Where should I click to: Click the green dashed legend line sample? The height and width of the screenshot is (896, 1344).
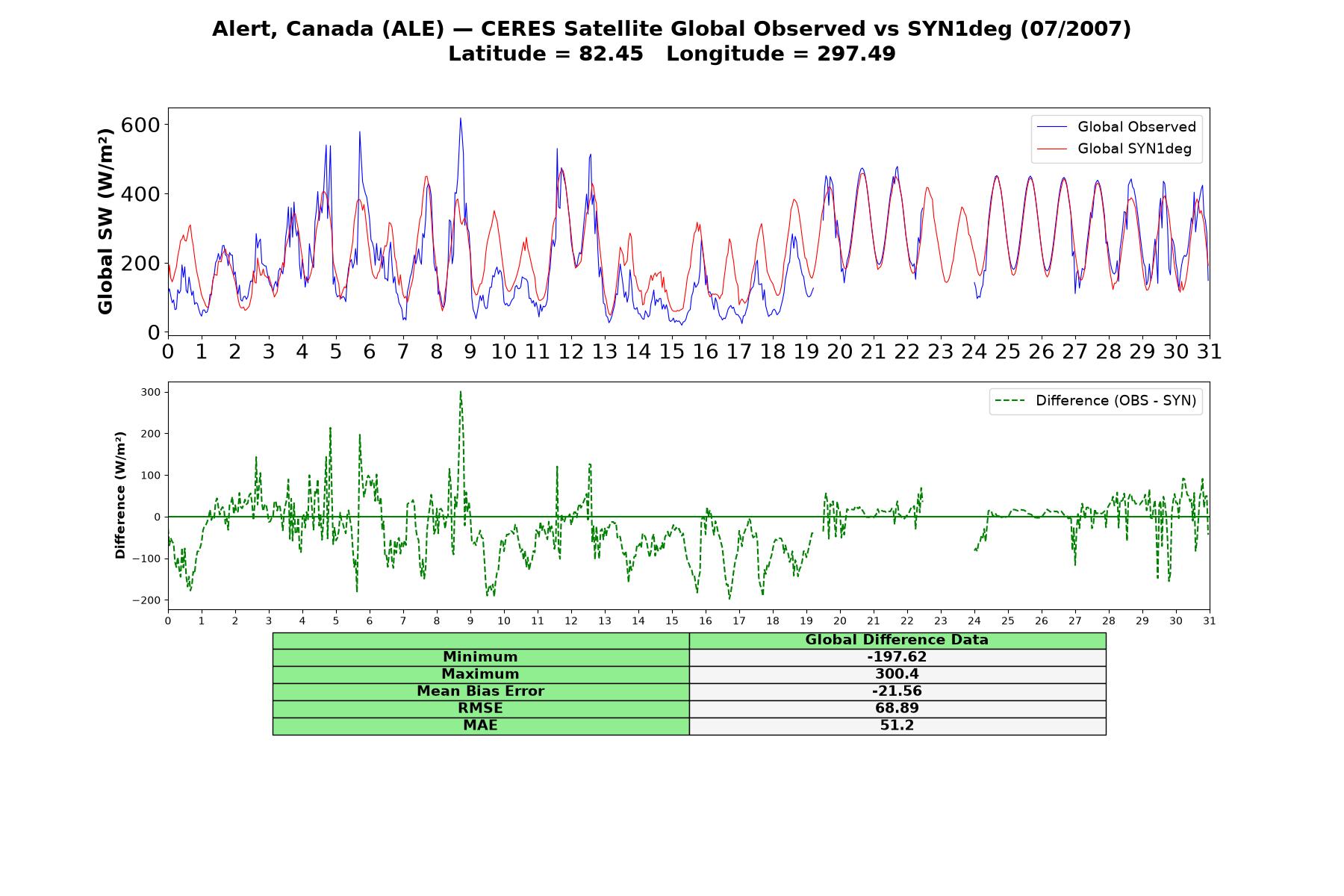pos(1010,401)
